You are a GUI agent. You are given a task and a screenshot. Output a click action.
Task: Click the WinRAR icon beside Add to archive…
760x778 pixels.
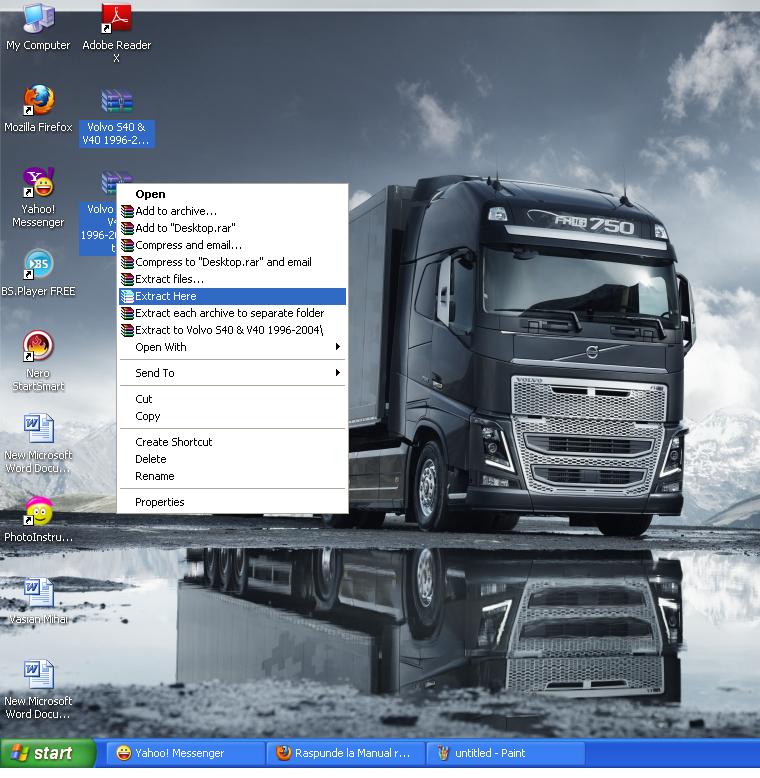click(x=127, y=211)
